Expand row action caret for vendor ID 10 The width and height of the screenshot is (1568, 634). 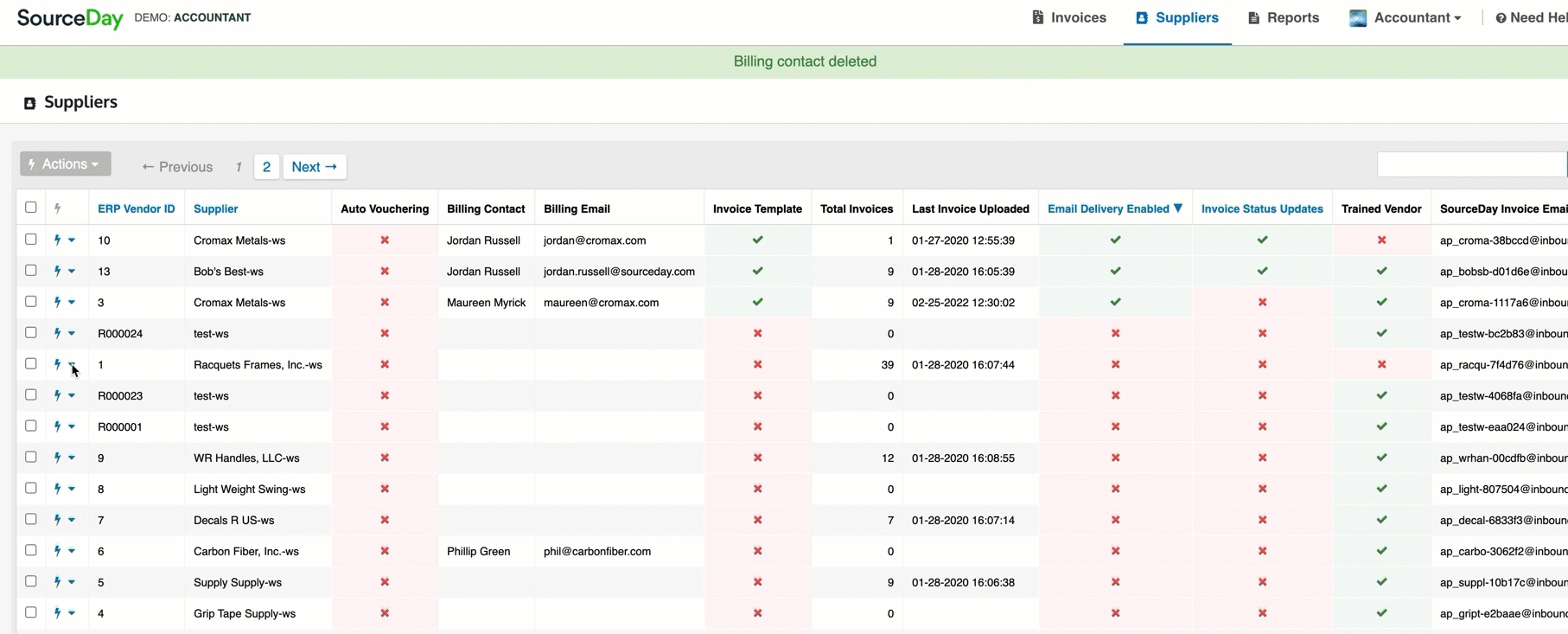tap(72, 240)
